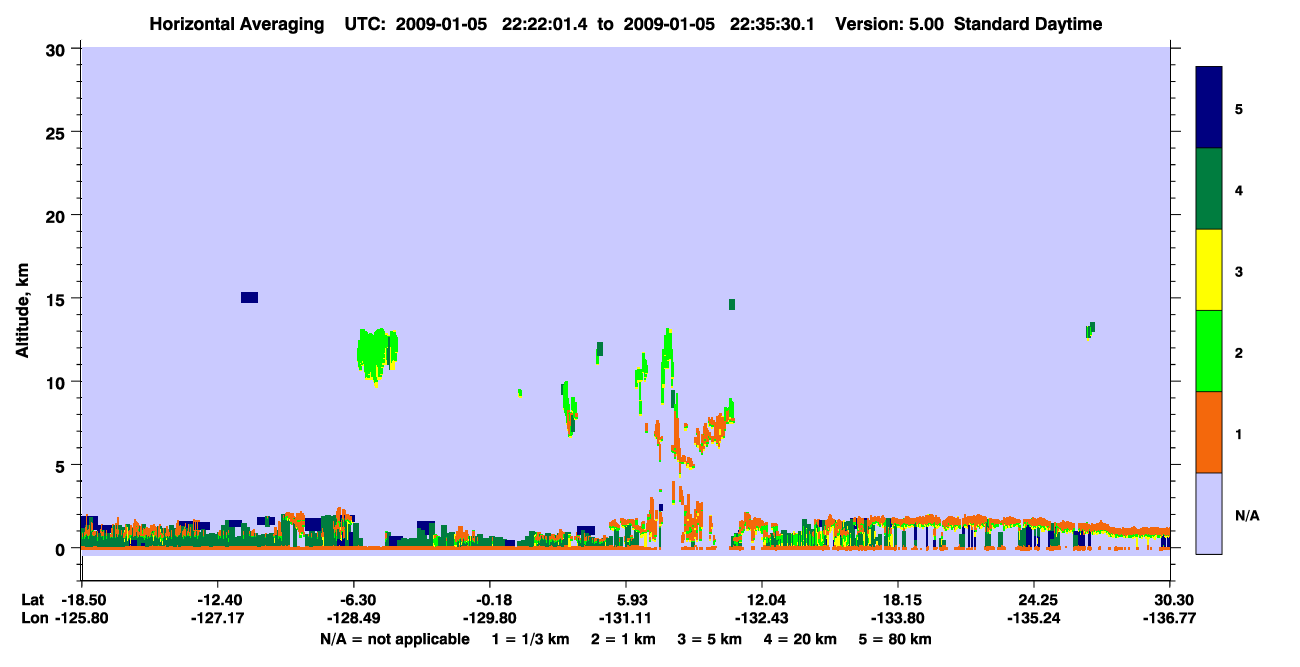Click the 'Lon' row label
Image resolution: width=1300 pixels, height=667 pixels.
[33, 618]
